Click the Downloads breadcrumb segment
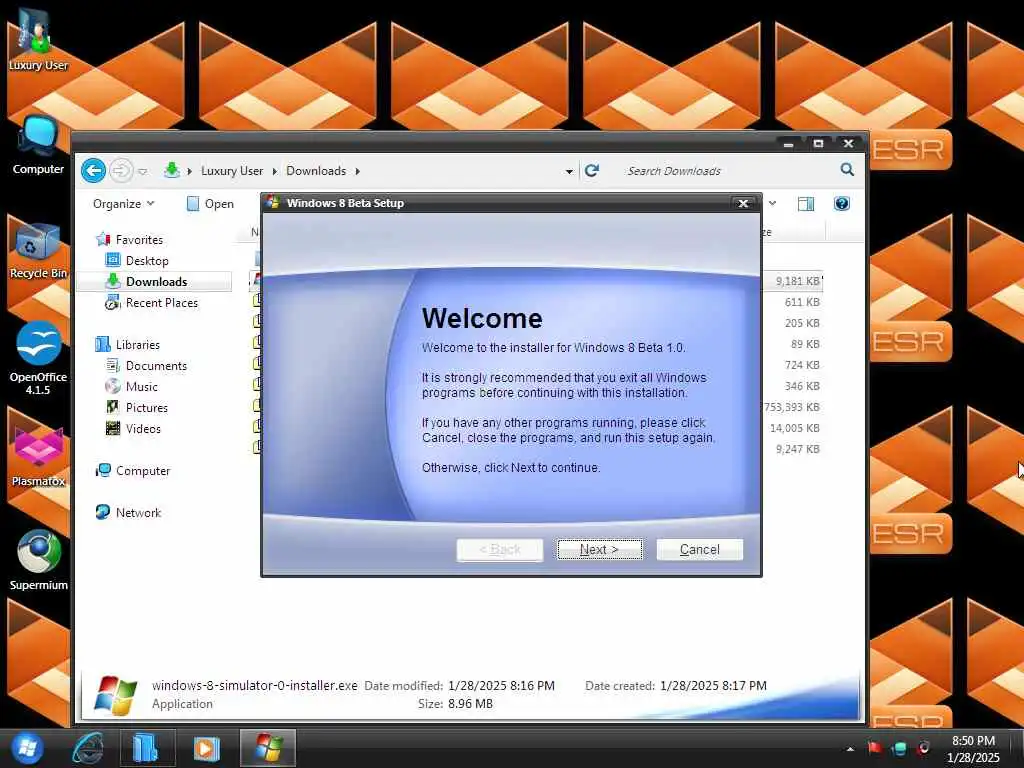This screenshot has height=768, width=1024. [316, 170]
